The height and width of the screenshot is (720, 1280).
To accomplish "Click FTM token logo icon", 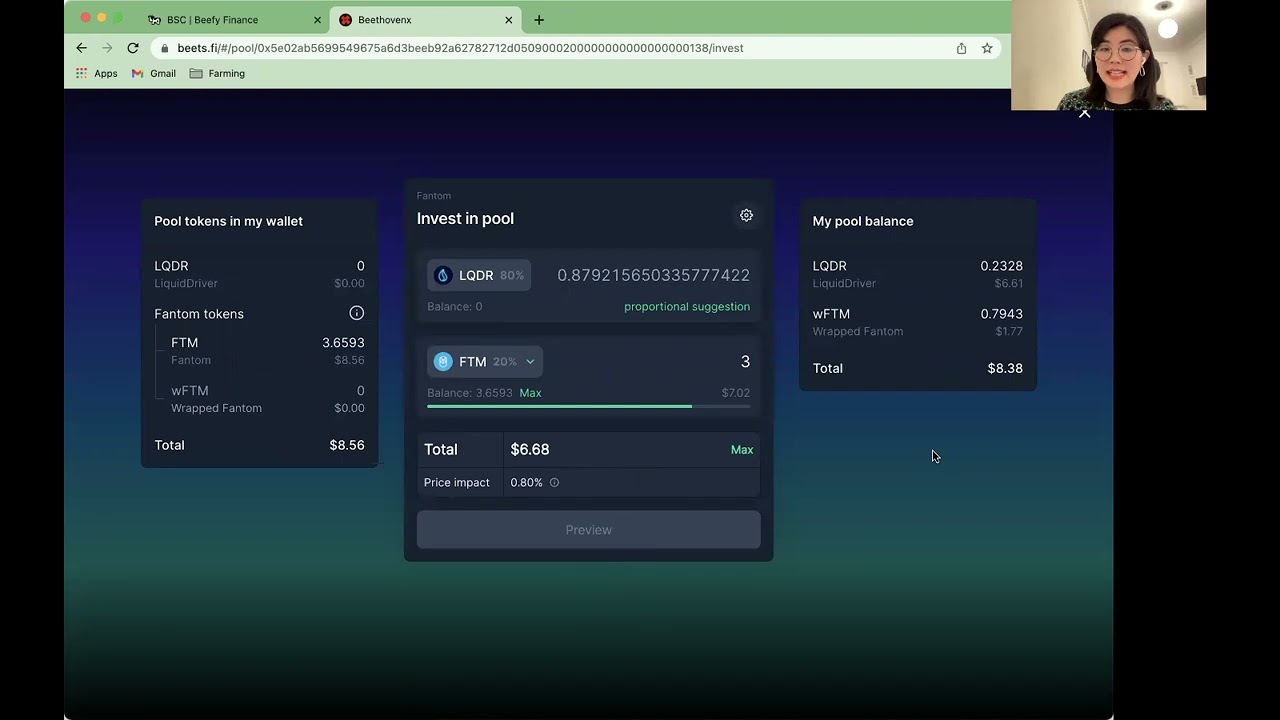I will click(x=443, y=361).
